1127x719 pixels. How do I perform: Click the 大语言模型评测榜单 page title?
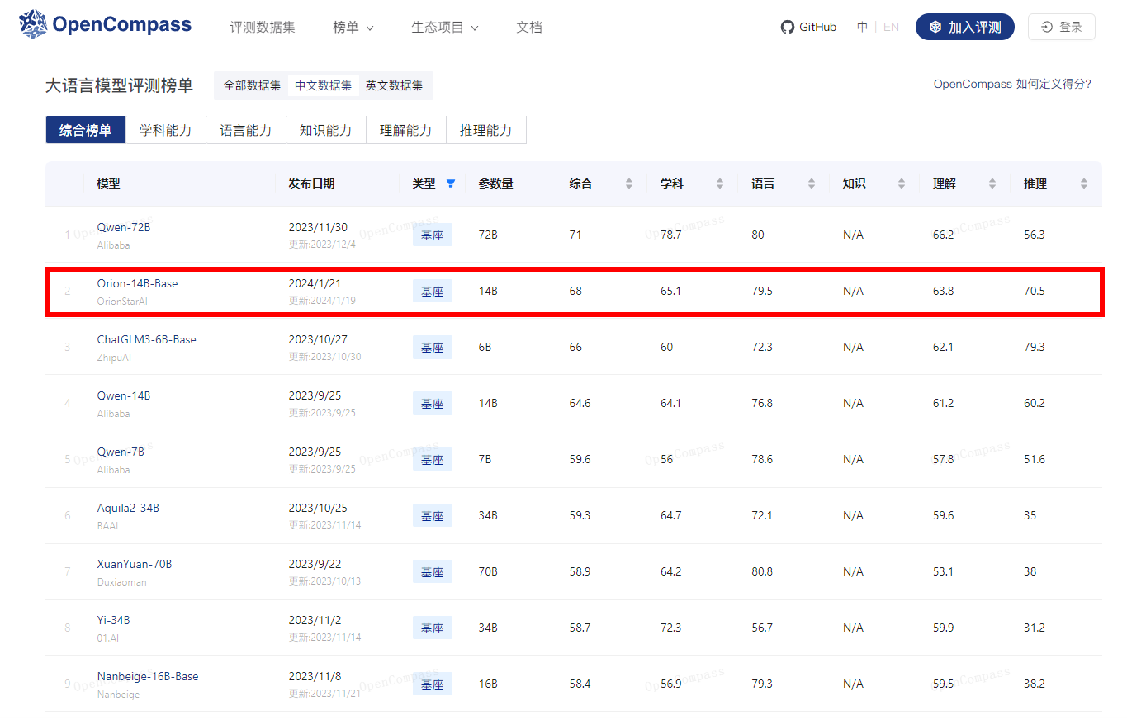[119, 86]
